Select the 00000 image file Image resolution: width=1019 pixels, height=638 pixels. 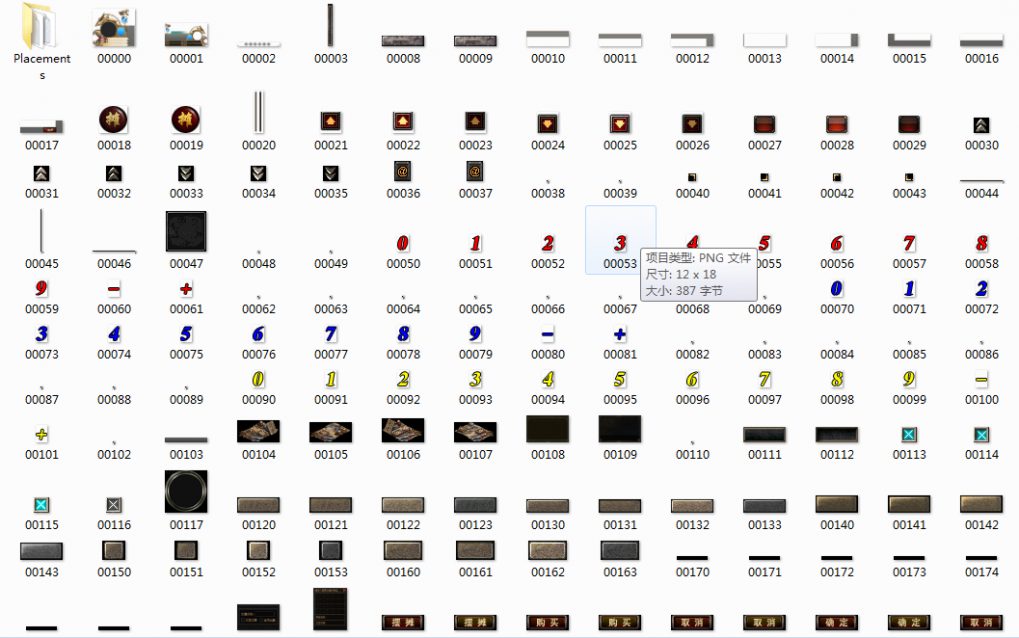[x=114, y=30]
